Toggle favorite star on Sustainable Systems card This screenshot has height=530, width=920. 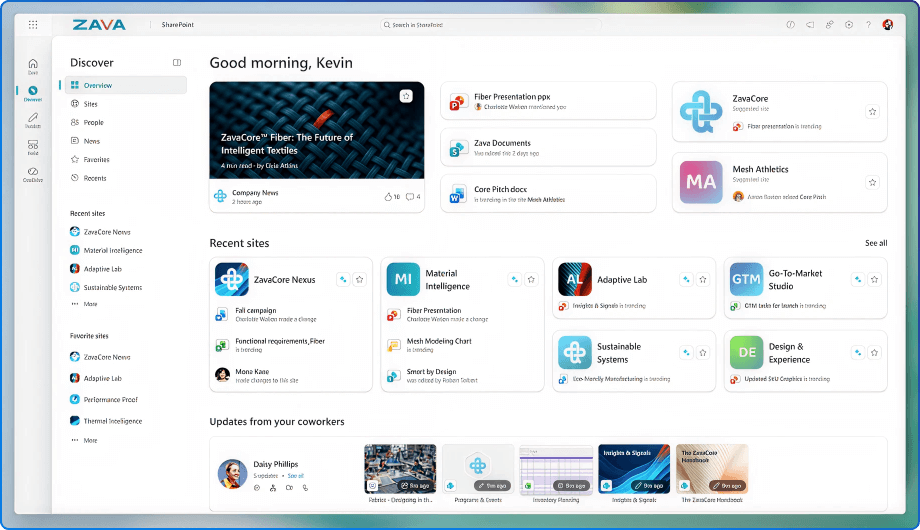pos(703,352)
